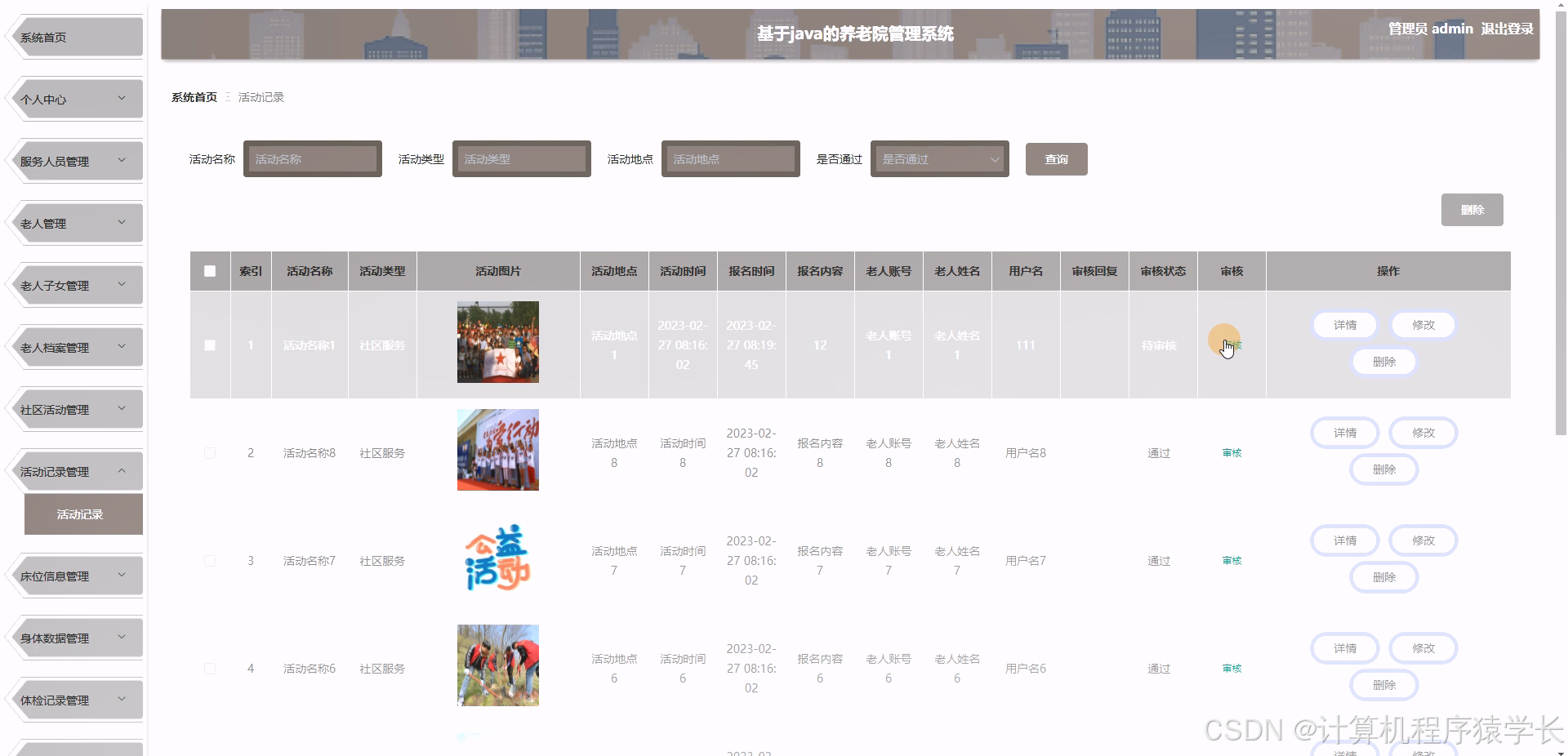The height and width of the screenshot is (756, 1568).
Task: Tick the checkbox for row 活动名称6
Action: pos(210,669)
